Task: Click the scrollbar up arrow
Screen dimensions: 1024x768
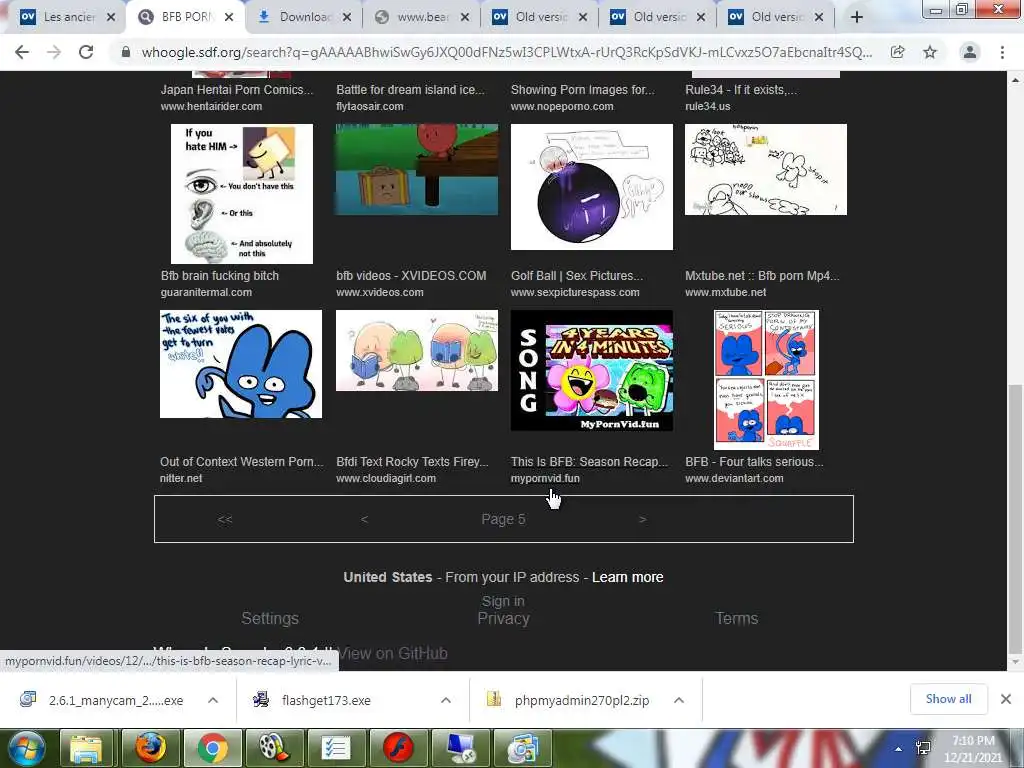Action: tap(1015, 80)
